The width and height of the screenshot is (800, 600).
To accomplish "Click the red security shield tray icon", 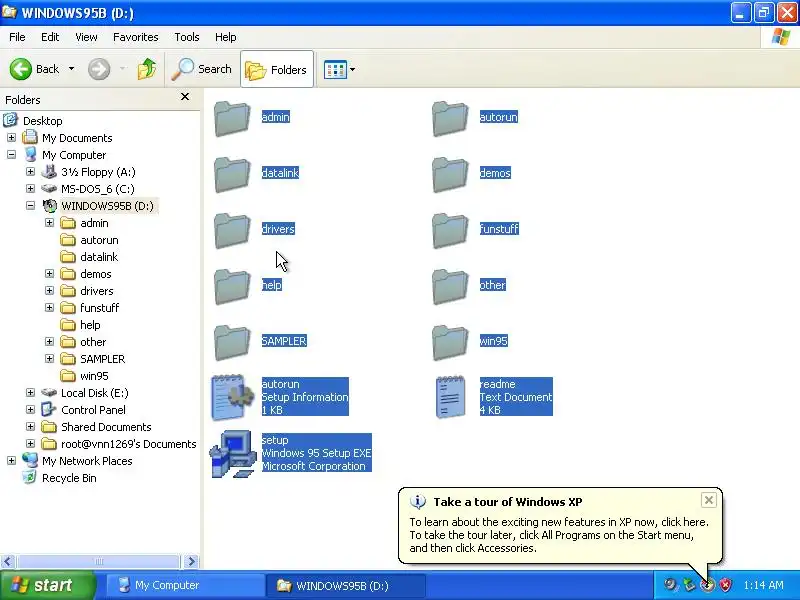I will pyautogui.click(x=726, y=585).
